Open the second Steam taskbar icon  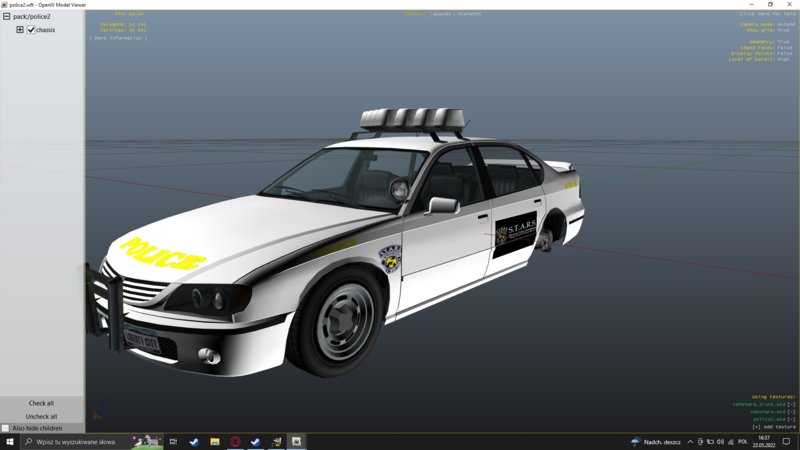point(256,441)
